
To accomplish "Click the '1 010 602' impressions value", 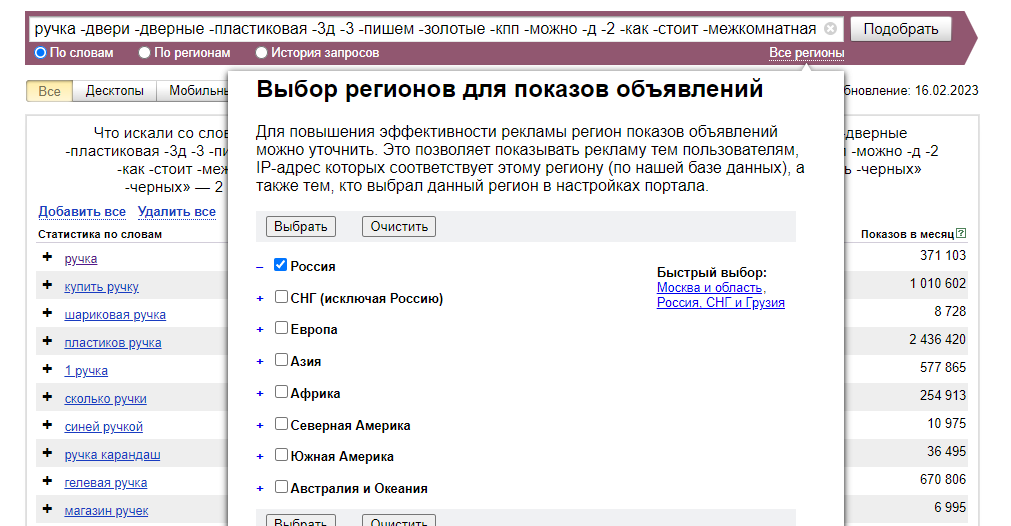I will [x=937, y=283].
